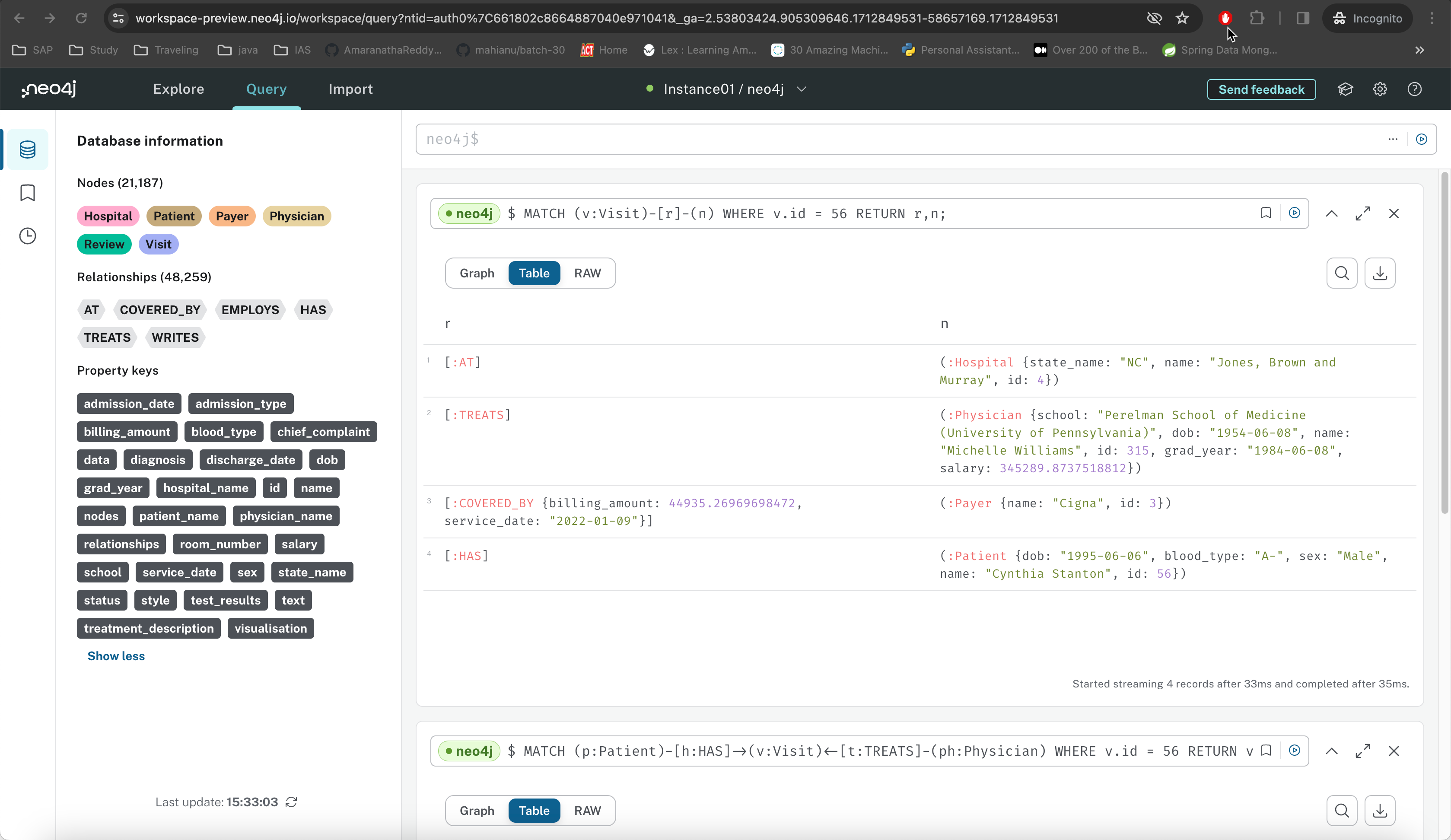Click the billing_amount property key
The width and height of the screenshot is (1451, 840).
click(127, 432)
